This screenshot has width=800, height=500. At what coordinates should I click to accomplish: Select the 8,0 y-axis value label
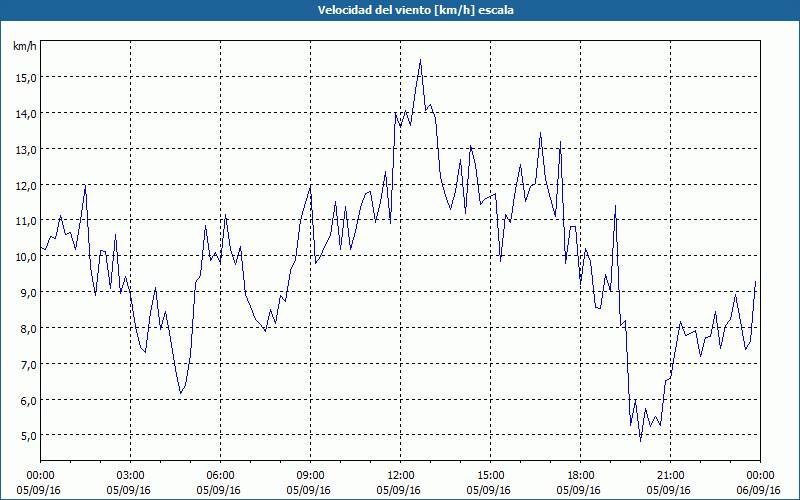click(28, 329)
